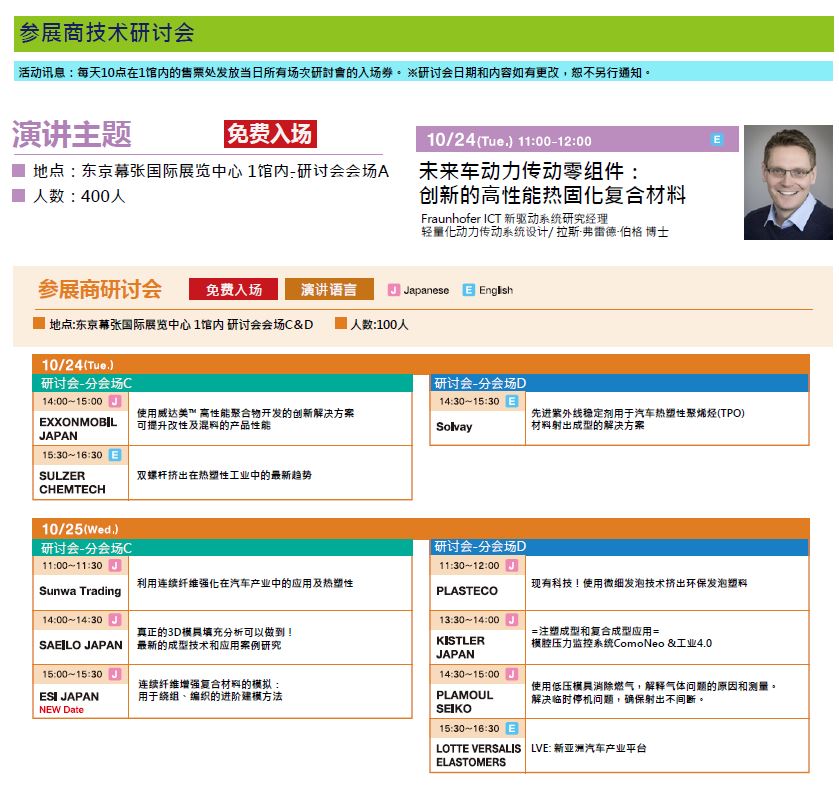Select 研讨会-分会场C header under 10/24
The image size is (839, 785).
pyautogui.click(x=223, y=383)
